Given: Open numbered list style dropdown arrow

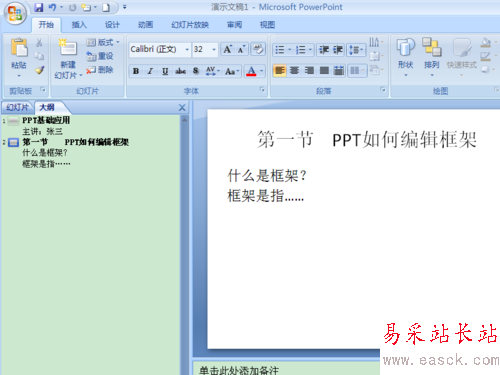Looking at the screenshot, I should point(310,50).
